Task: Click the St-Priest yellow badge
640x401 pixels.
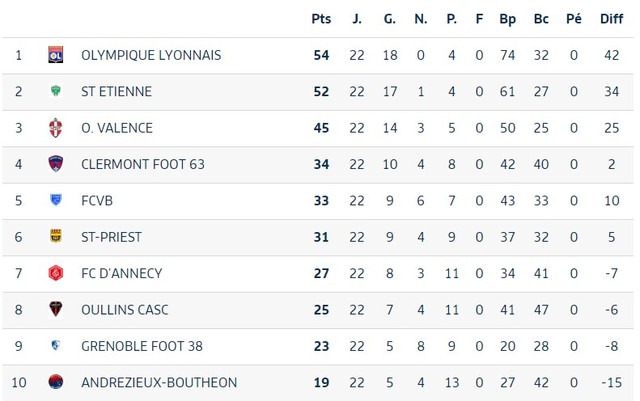Action: [56, 236]
